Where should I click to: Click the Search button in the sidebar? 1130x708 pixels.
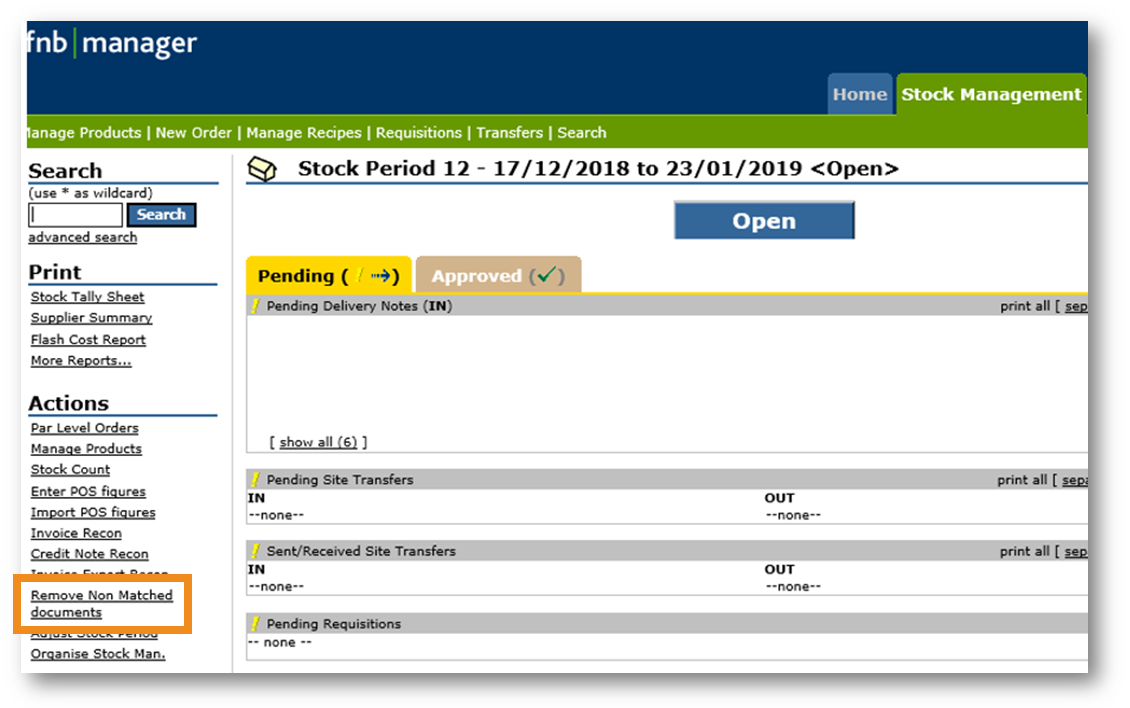pyautogui.click(x=161, y=215)
